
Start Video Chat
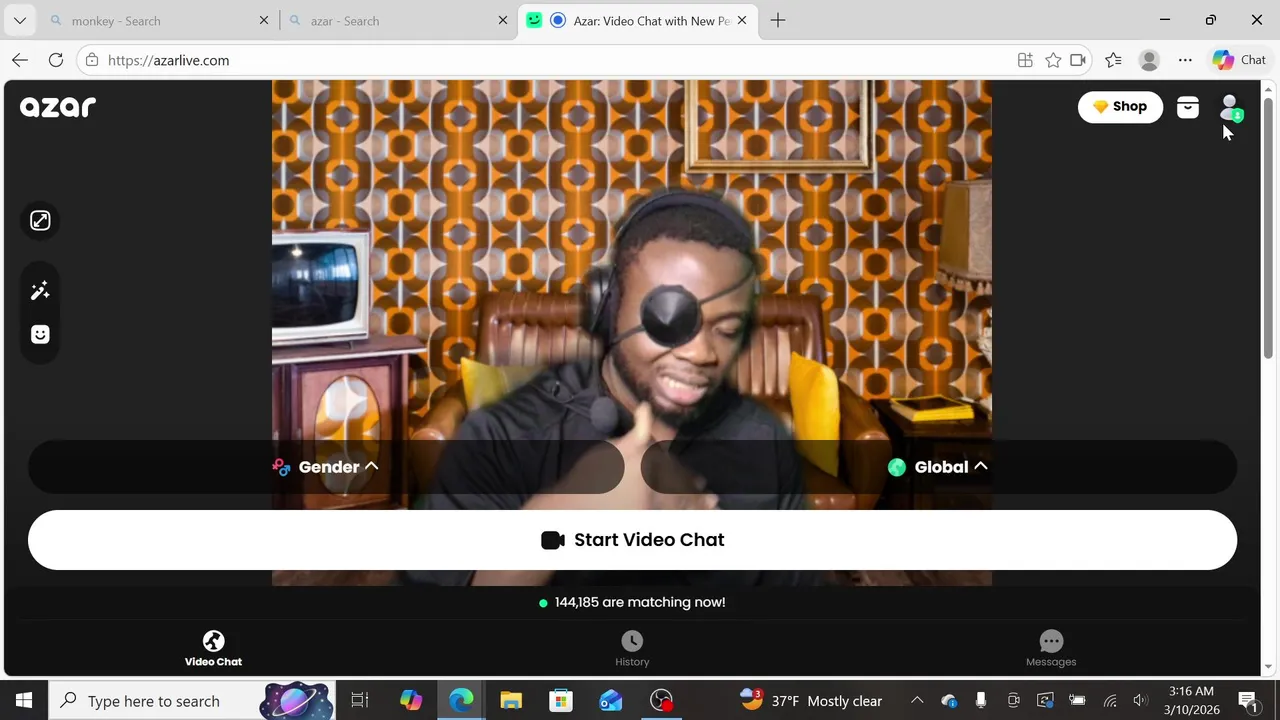632,540
